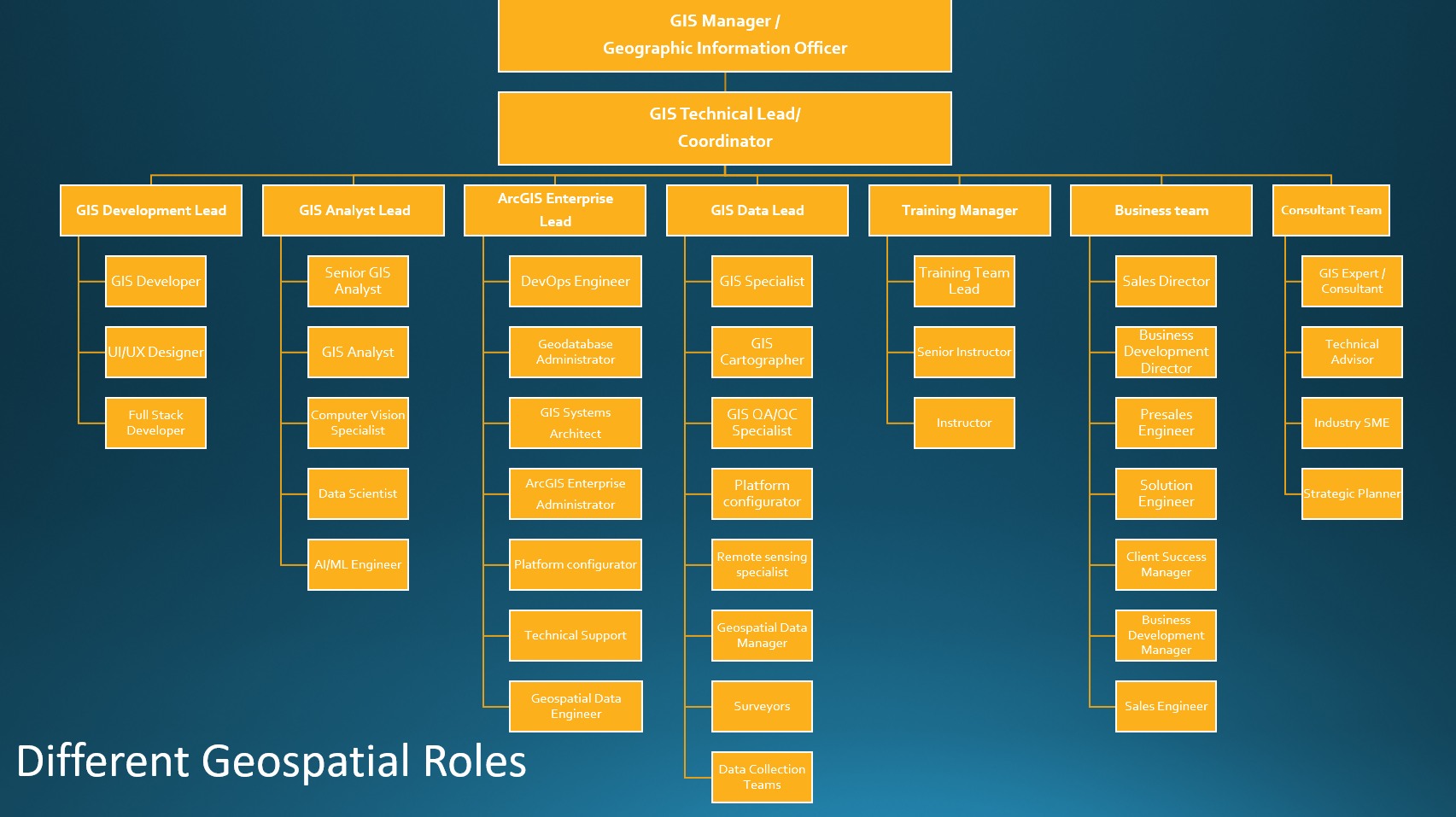Select the Sales Engineer box
Screen dimensions: 1456x817
pyautogui.click(x=1166, y=706)
